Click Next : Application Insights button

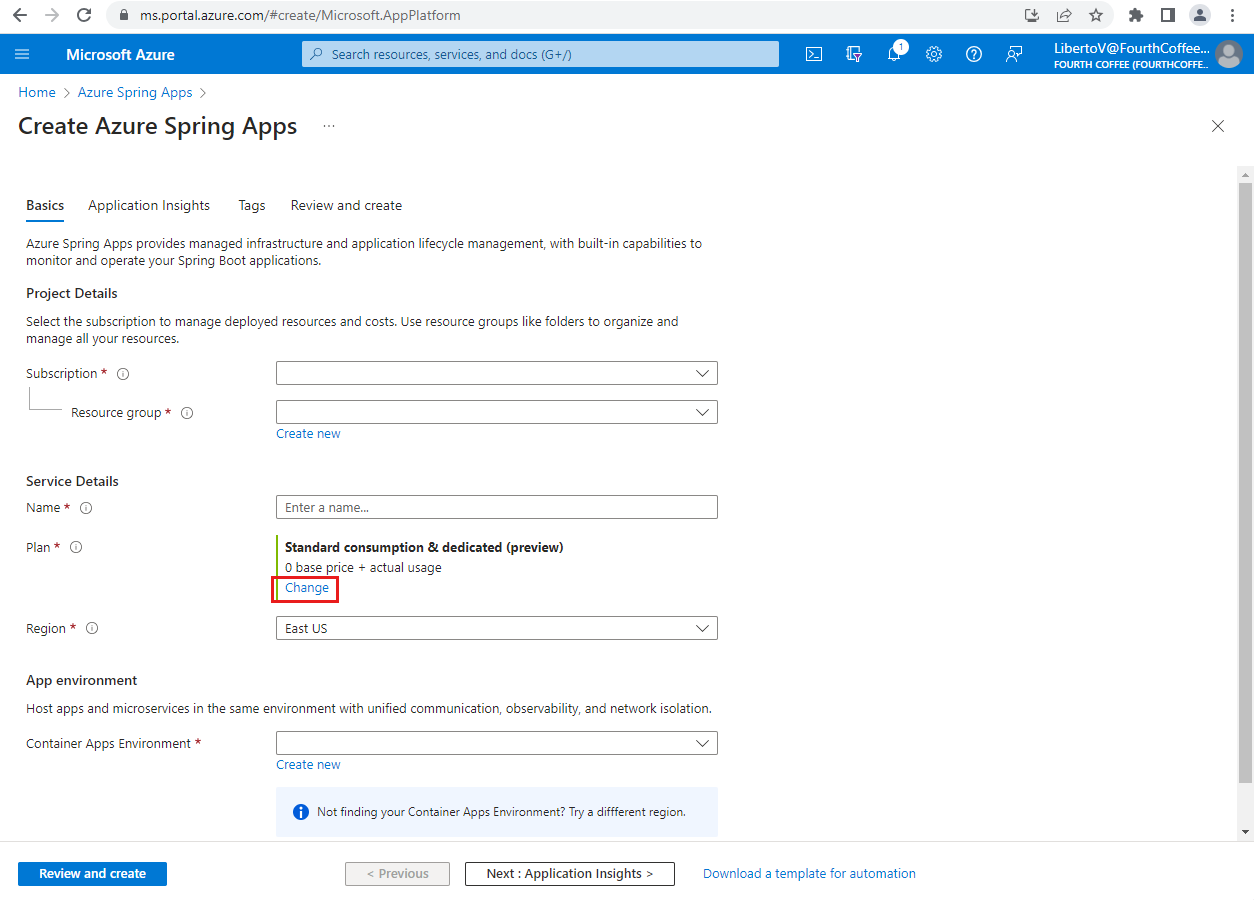click(570, 874)
